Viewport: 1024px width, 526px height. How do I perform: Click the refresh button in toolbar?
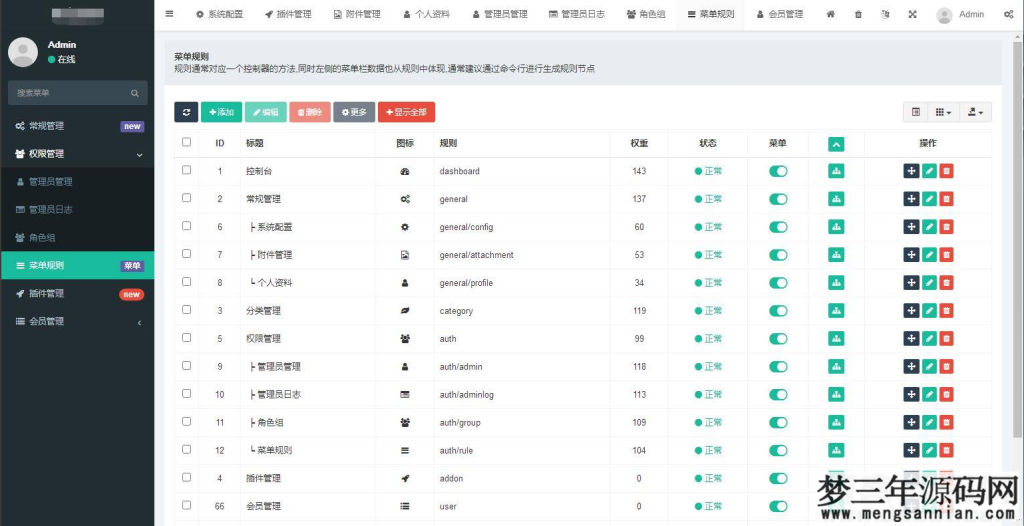click(186, 112)
